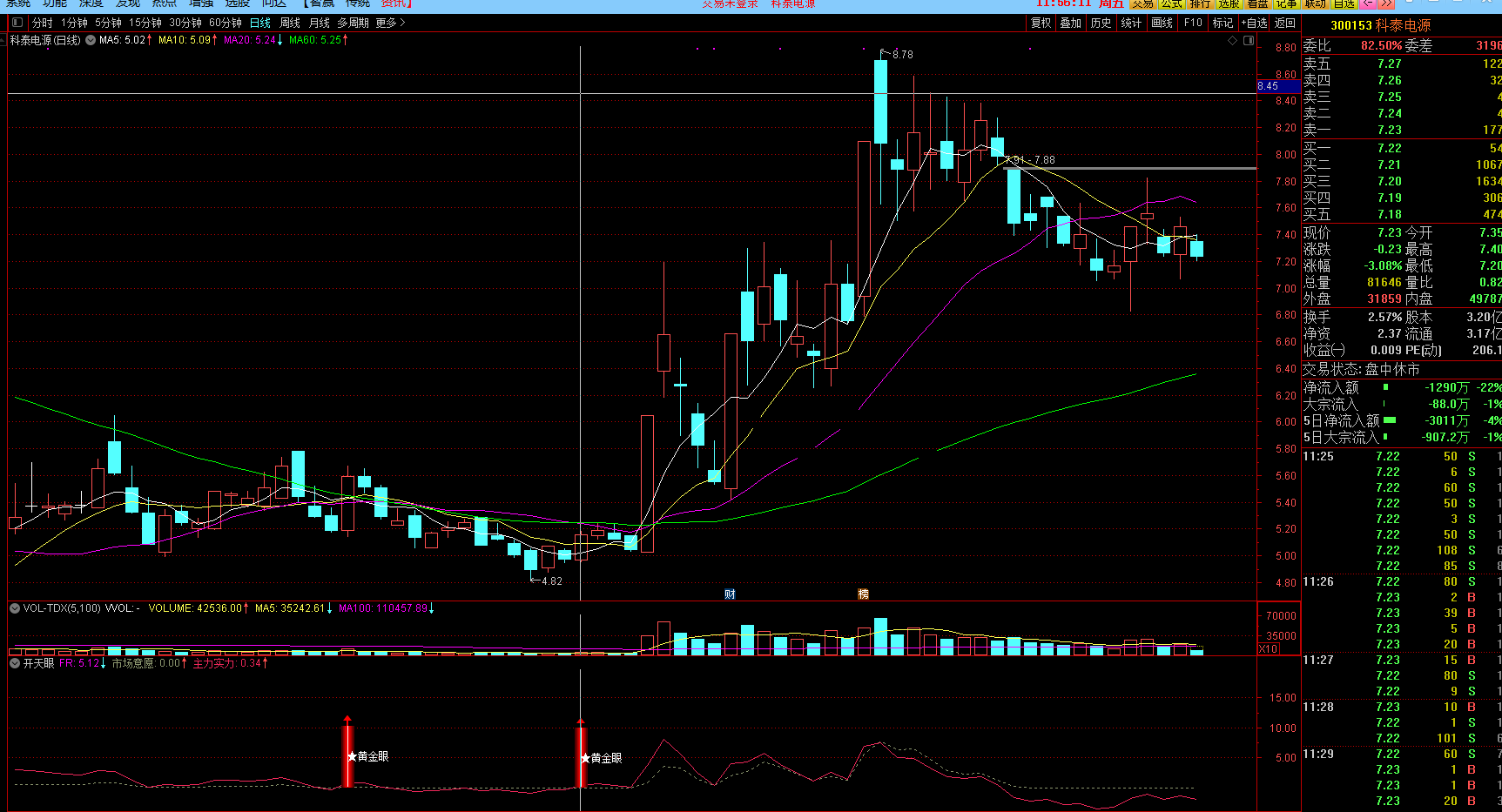Click the 卖五 price 7.27
This screenshot has height=812, width=1502.
1390,64
